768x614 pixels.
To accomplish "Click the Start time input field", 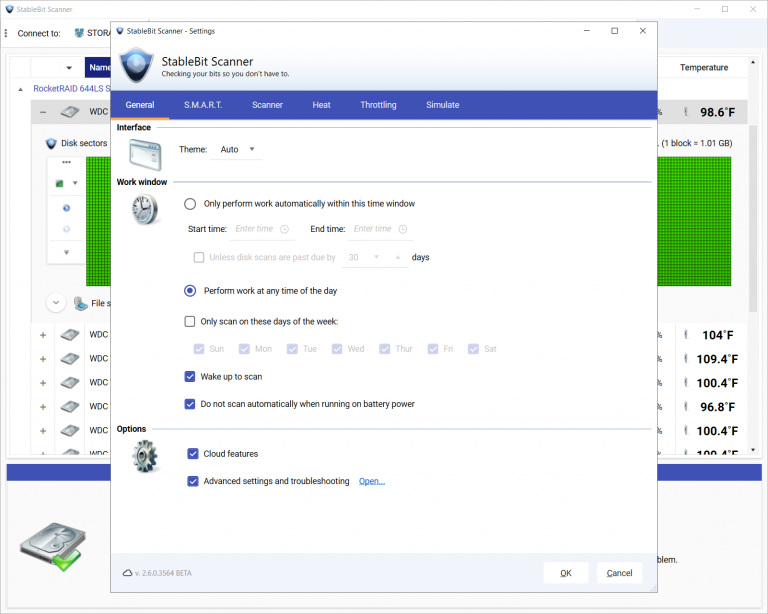I will coord(255,229).
